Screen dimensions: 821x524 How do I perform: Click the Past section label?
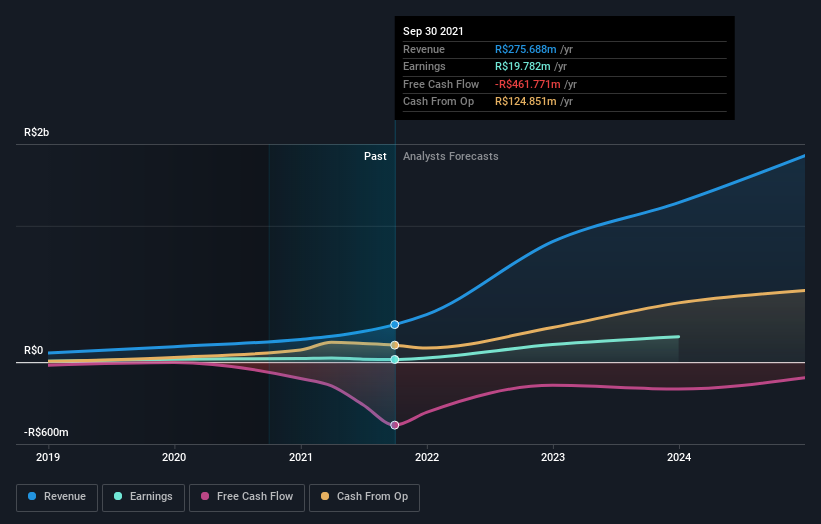375,156
